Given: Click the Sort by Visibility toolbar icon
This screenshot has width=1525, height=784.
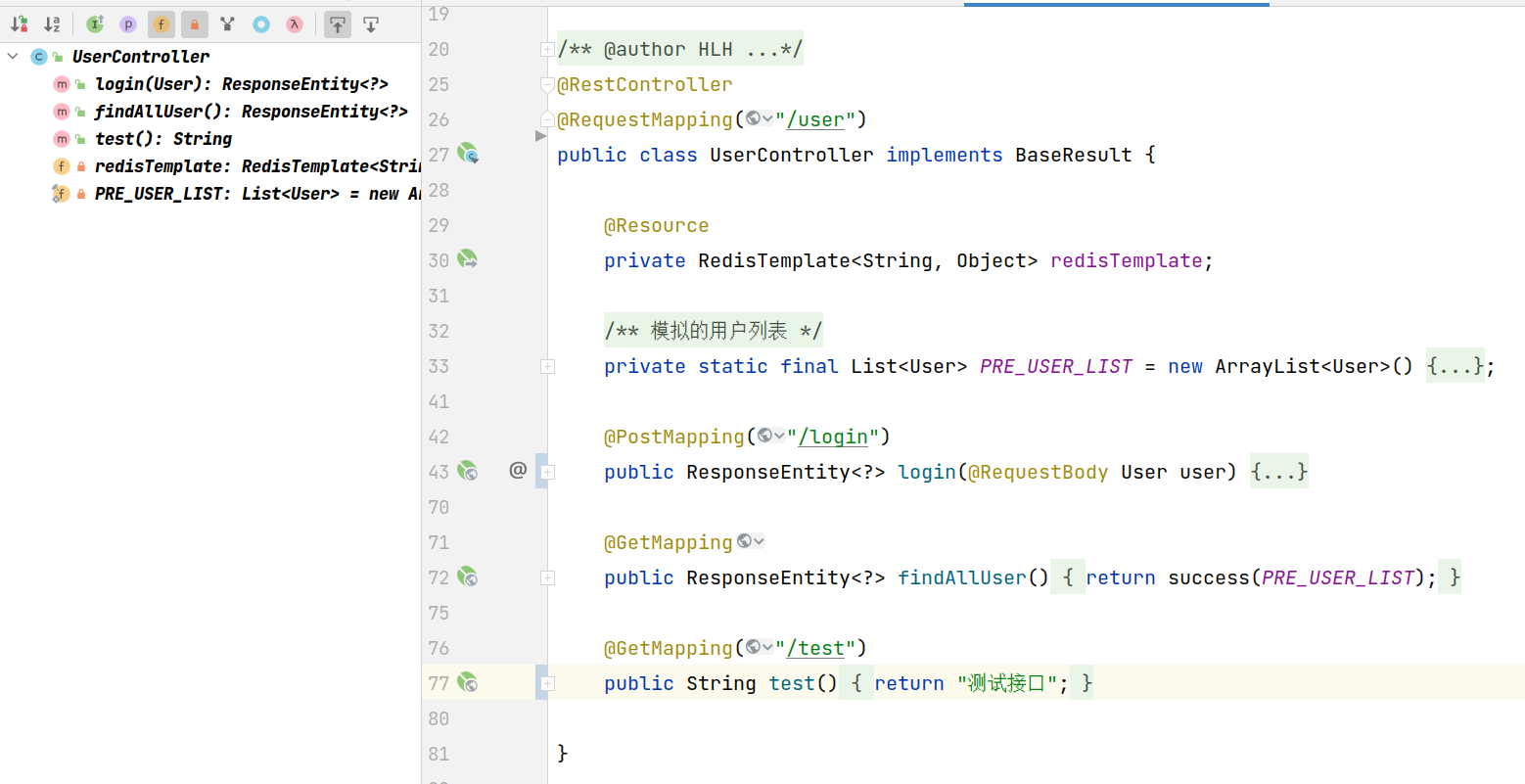Looking at the screenshot, I should pyautogui.click(x=20, y=24).
